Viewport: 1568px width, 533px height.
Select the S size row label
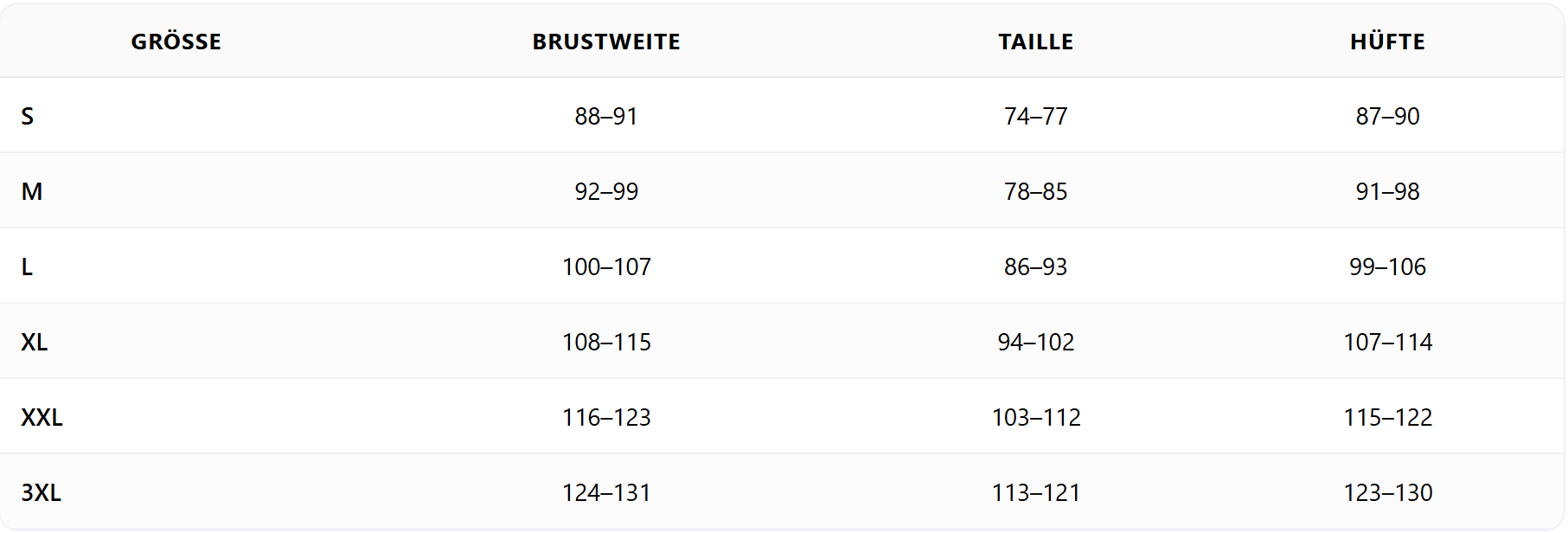click(28, 116)
